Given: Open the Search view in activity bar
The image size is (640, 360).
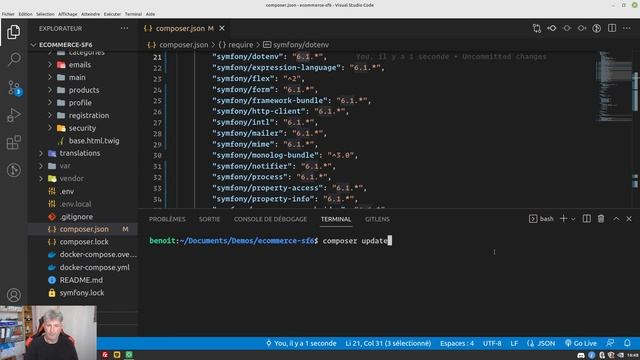Looking at the screenshot, I should [x=14, y=59].
